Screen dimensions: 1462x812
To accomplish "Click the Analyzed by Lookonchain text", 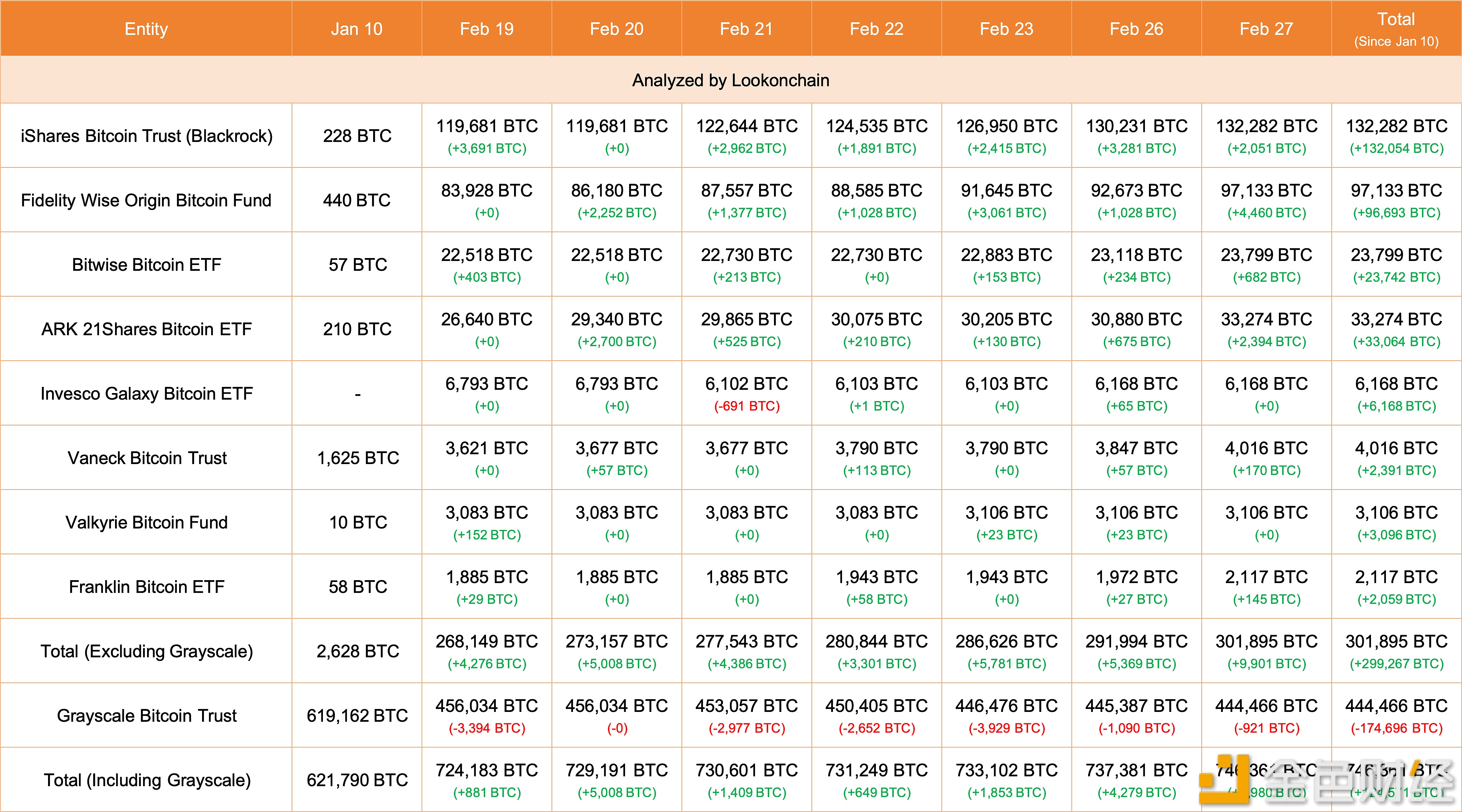I will click(730, 80).
